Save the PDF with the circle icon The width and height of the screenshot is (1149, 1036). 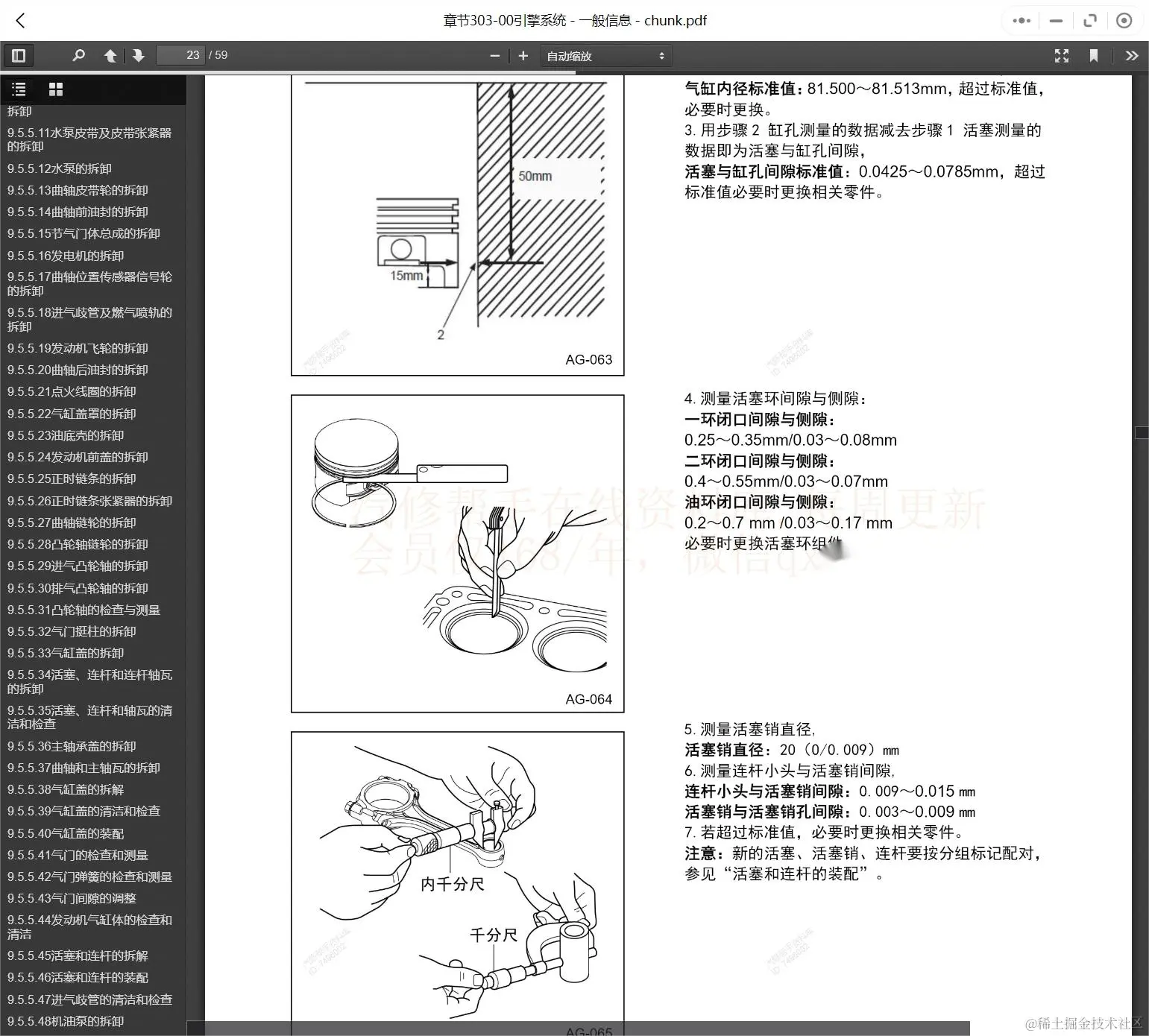1124,20
